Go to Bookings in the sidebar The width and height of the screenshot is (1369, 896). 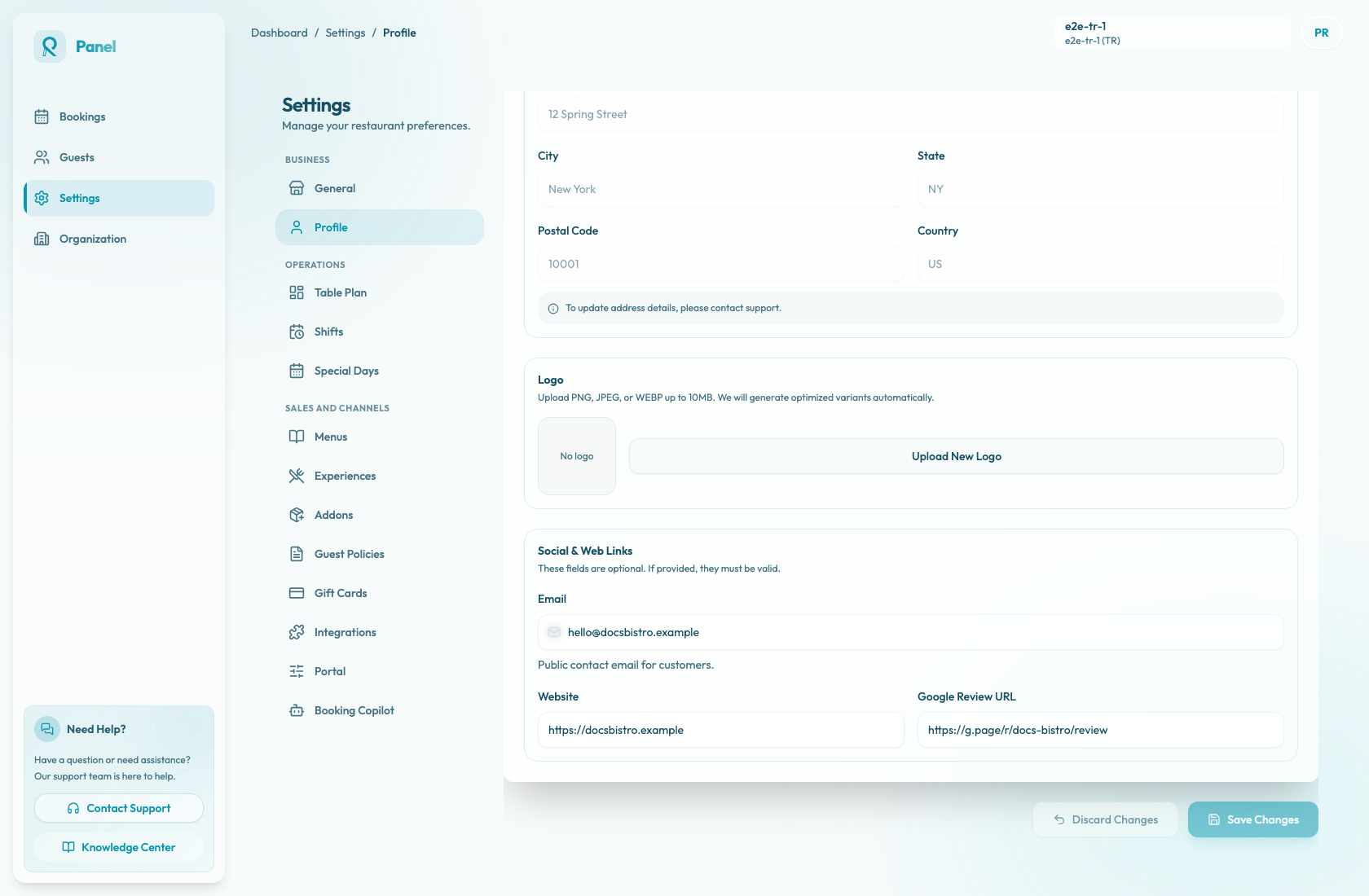(119, 116)
